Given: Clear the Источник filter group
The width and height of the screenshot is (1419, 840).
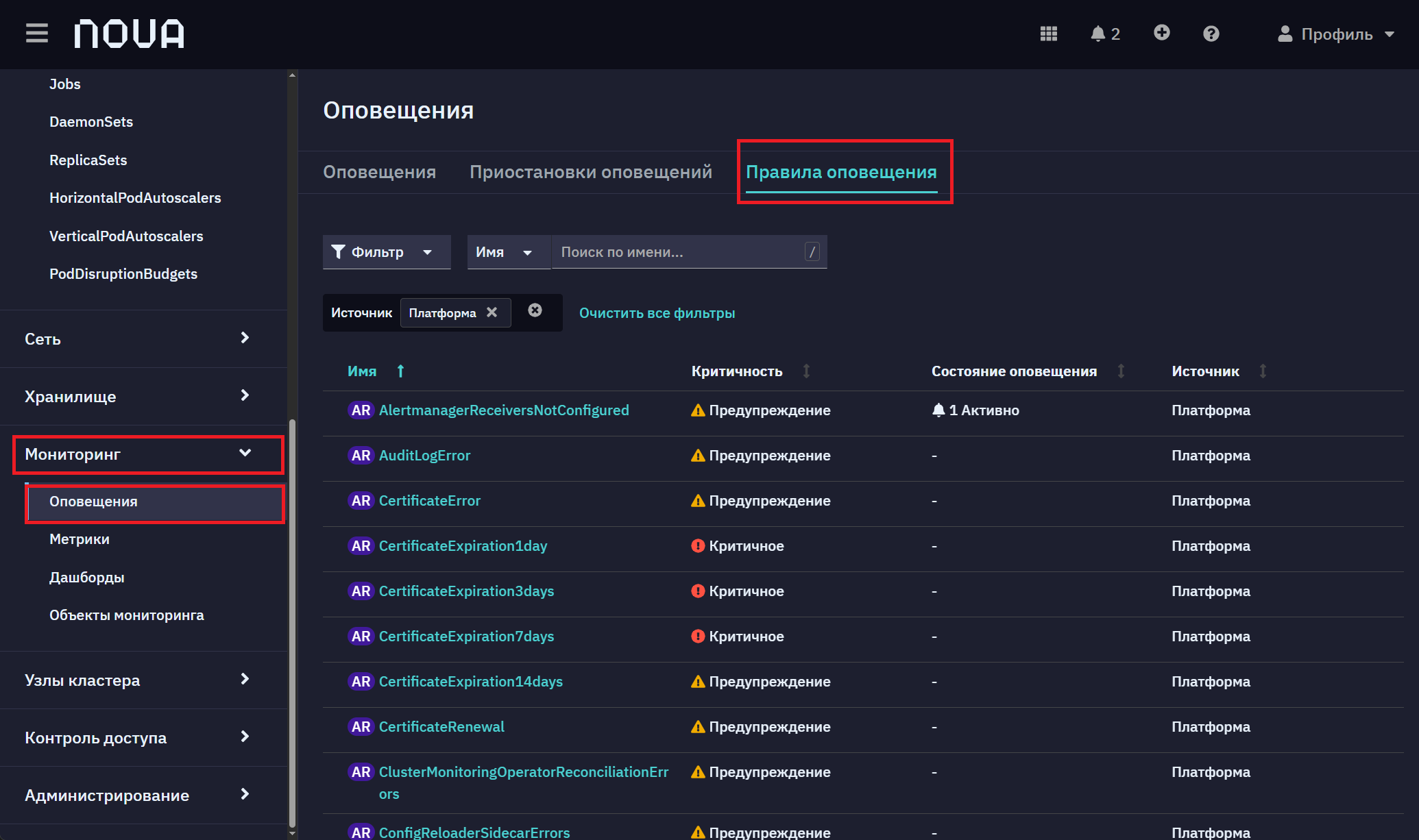Looking at the screenshot, I should coord(535,311).
